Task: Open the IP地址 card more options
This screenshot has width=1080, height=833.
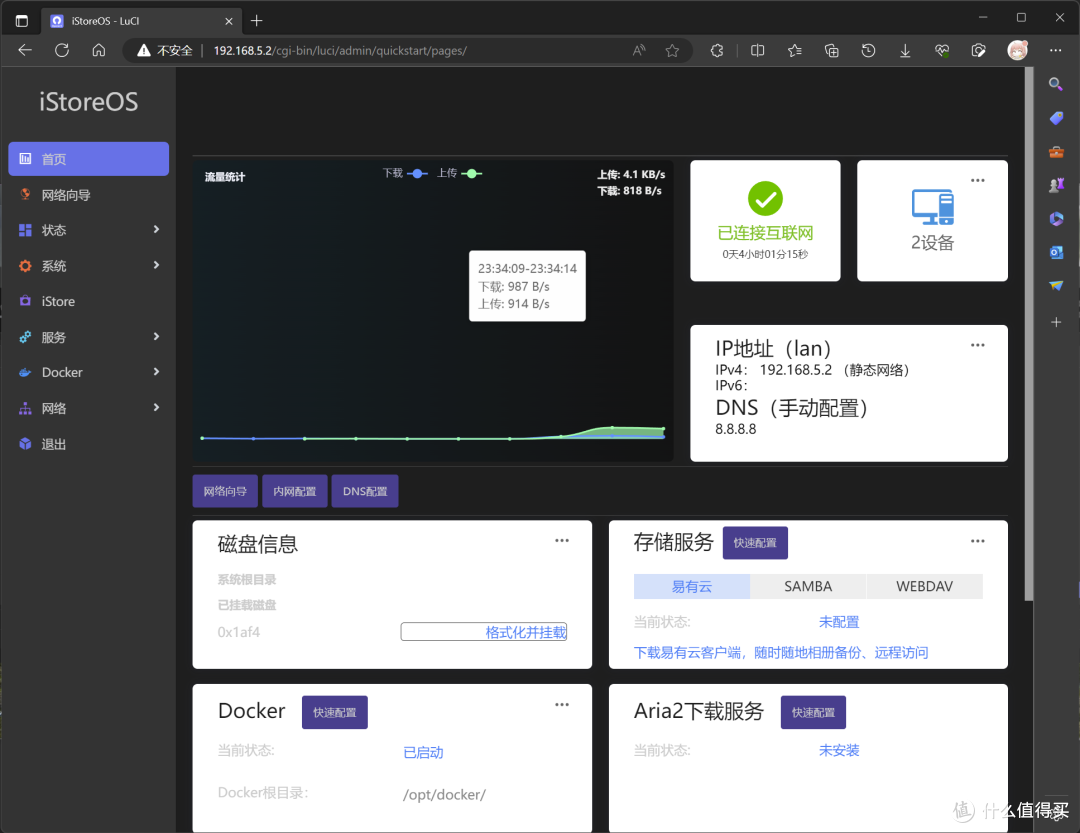Action: (x=977, y=345)
